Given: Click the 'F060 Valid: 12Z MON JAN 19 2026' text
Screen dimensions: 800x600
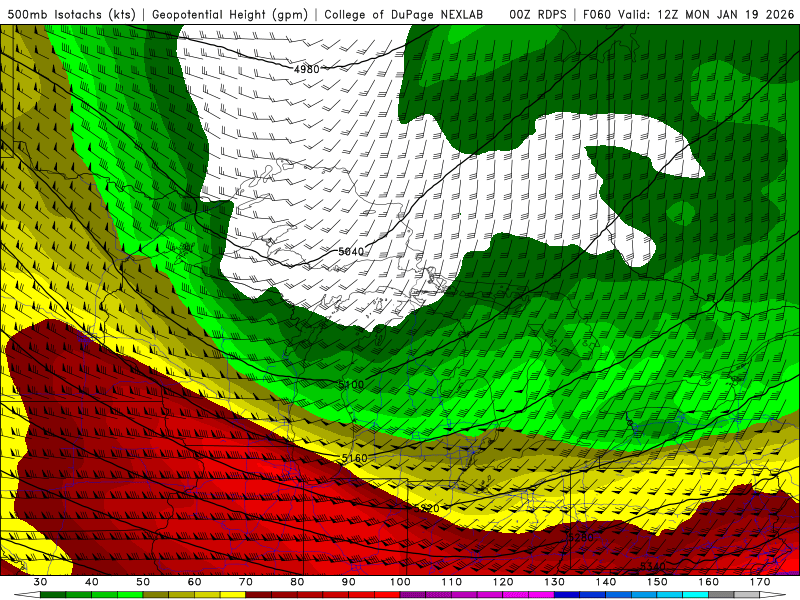Looking at the screenshot, I should (x=688, y=14).
